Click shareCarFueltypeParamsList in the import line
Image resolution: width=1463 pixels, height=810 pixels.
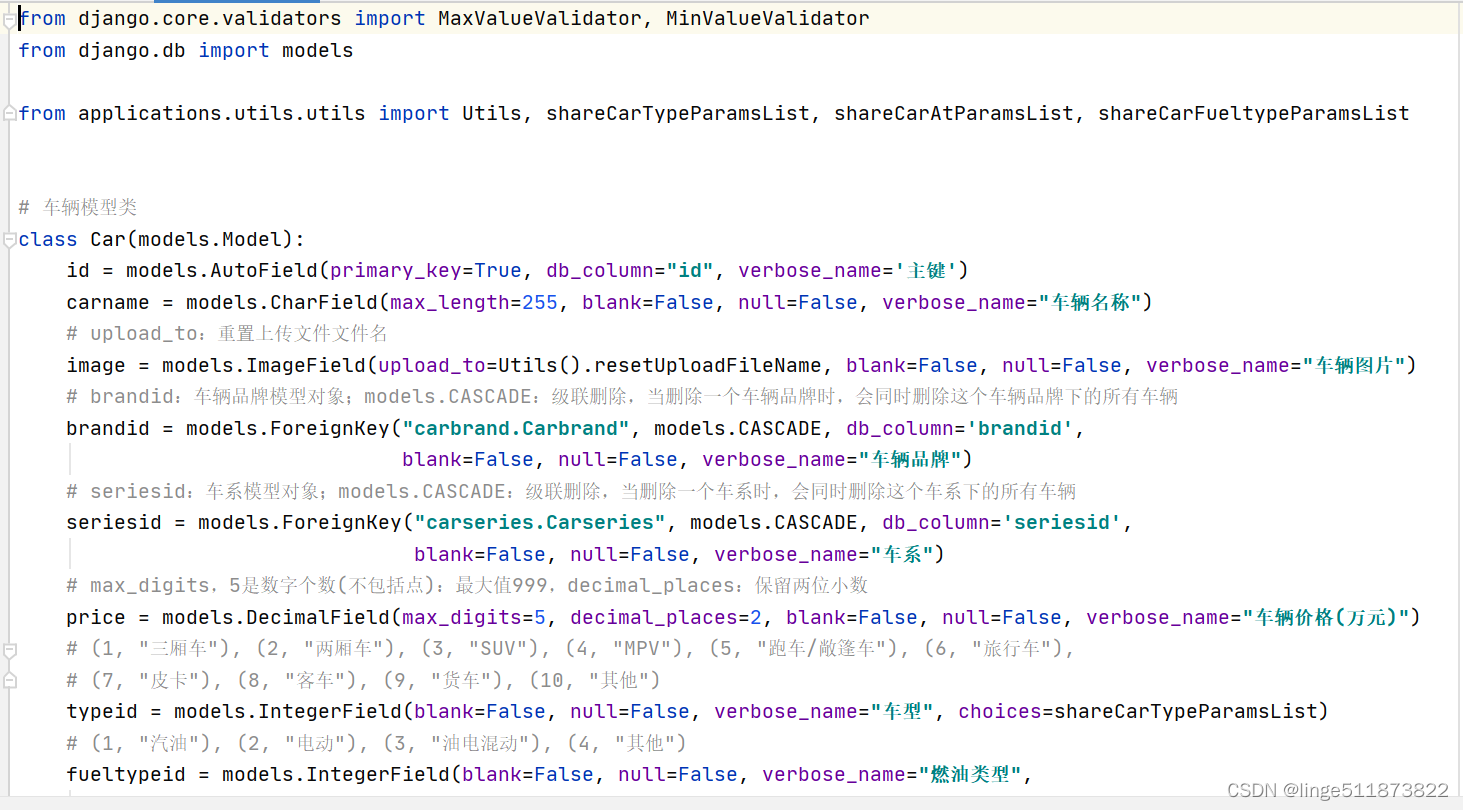click(x=1253, y=113)
